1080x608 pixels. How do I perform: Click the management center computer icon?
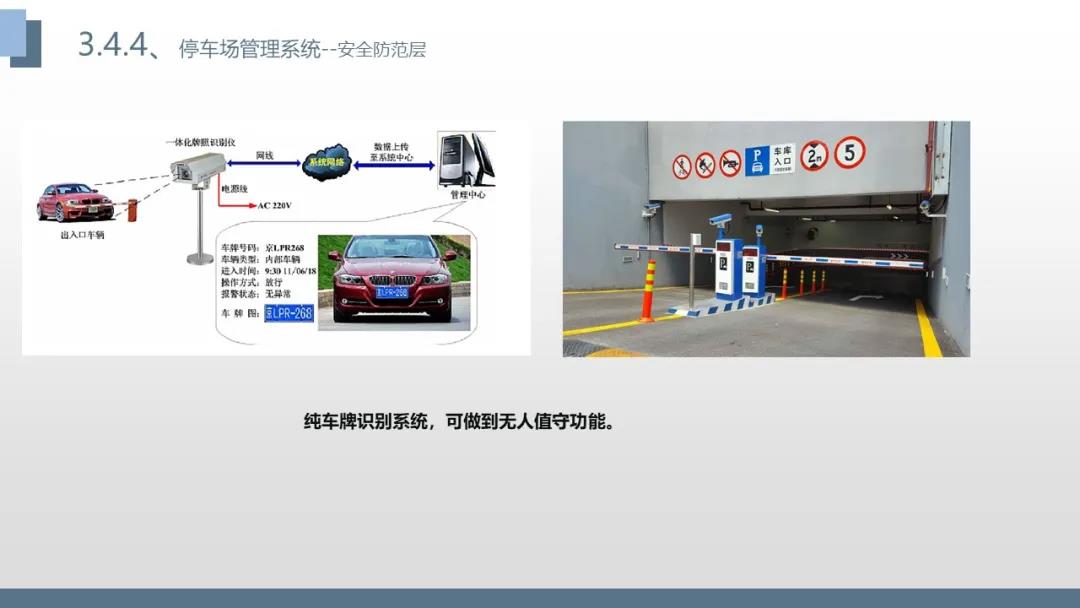tap(466, 160)
